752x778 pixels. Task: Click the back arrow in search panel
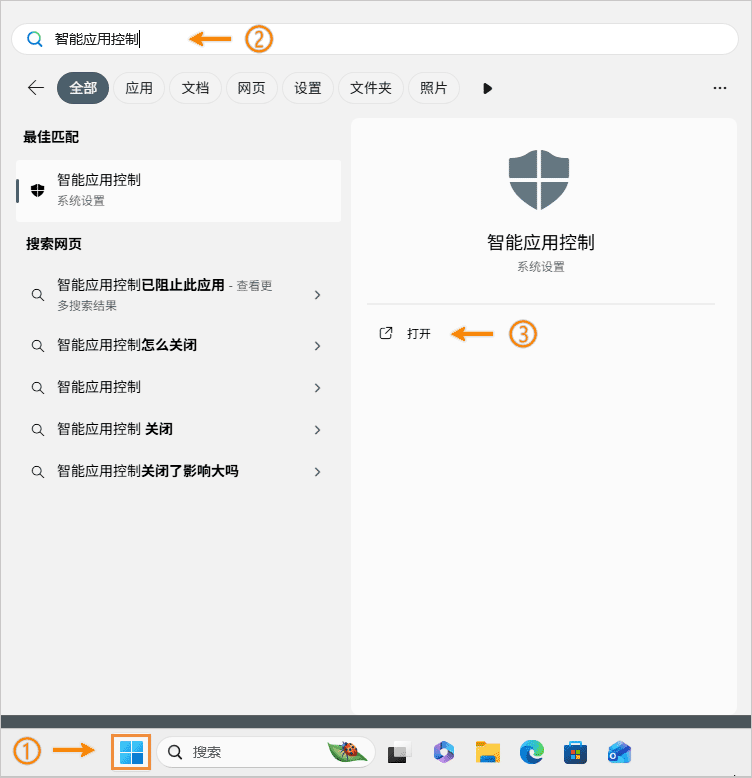36,88
